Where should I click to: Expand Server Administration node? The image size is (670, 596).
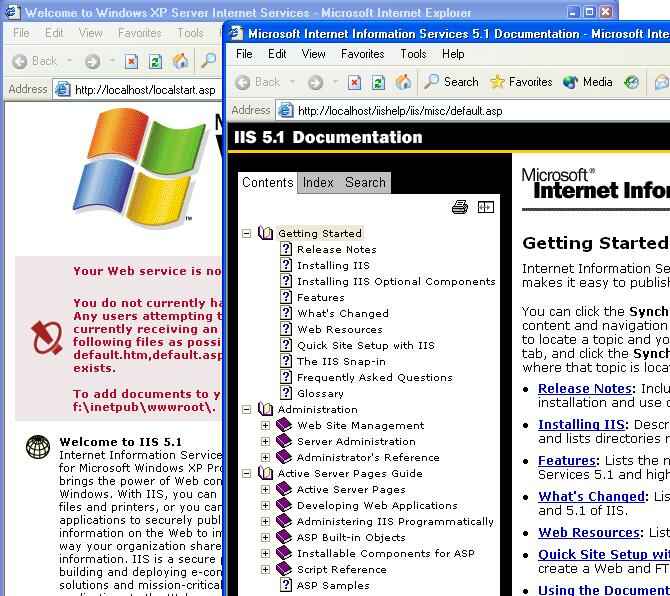pos(265,441)
